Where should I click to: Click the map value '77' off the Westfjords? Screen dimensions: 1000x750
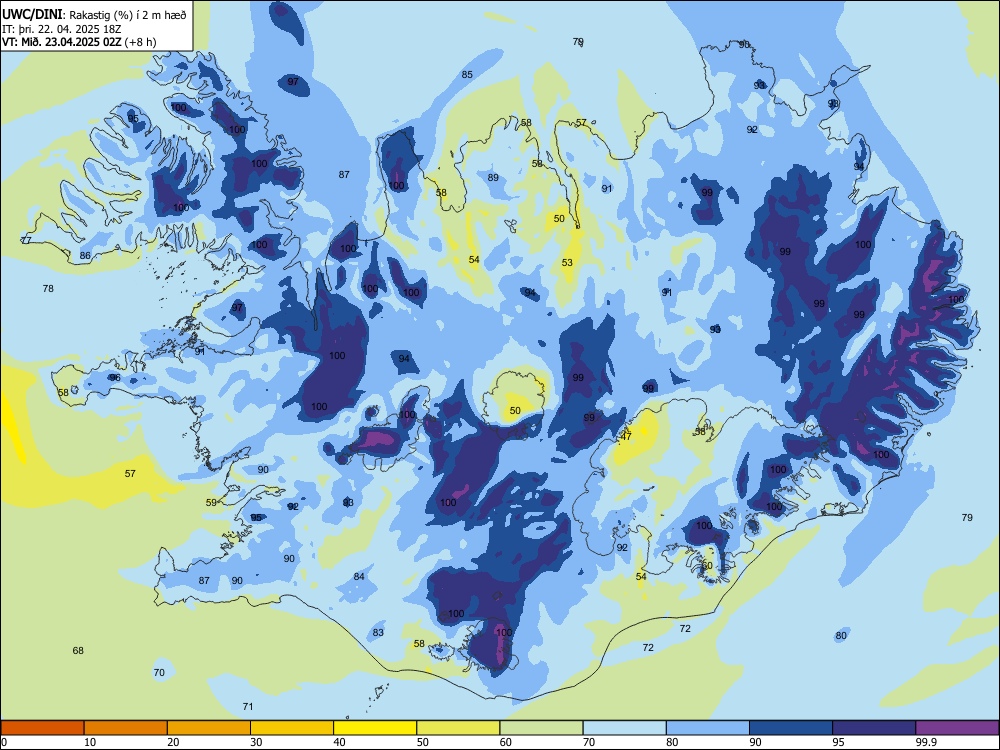click(26, 240)
